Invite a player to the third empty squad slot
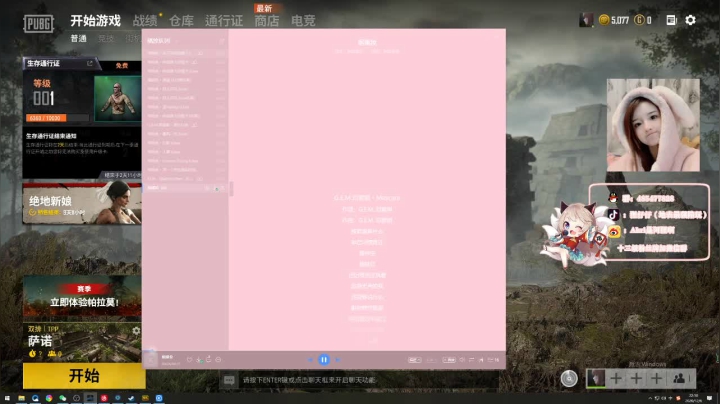Screen dimensions: 720x404 pos(656,379)
